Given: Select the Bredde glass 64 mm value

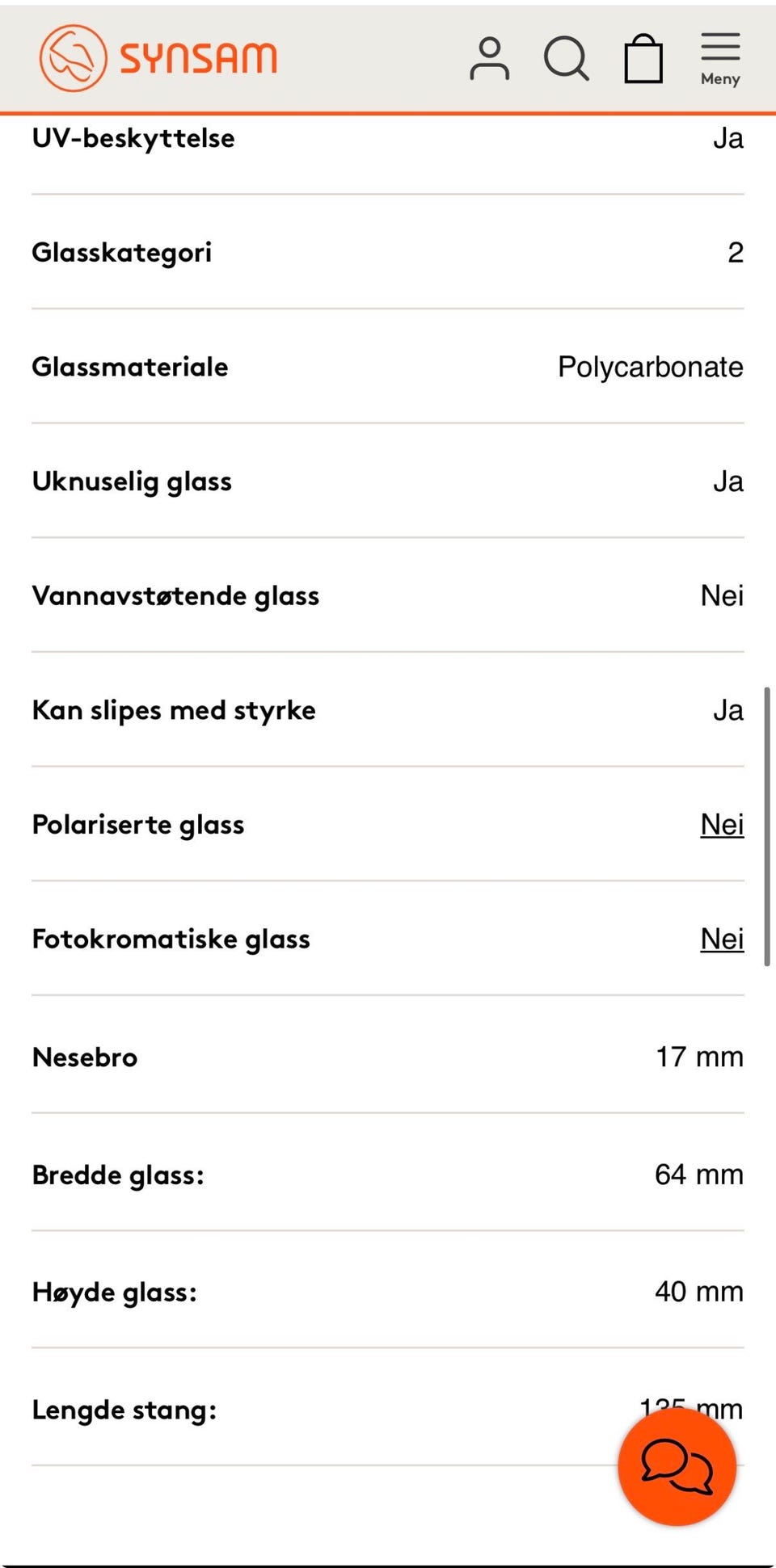Looking at the screenshot, I should pyautogui.click(x=699, y=1175).
